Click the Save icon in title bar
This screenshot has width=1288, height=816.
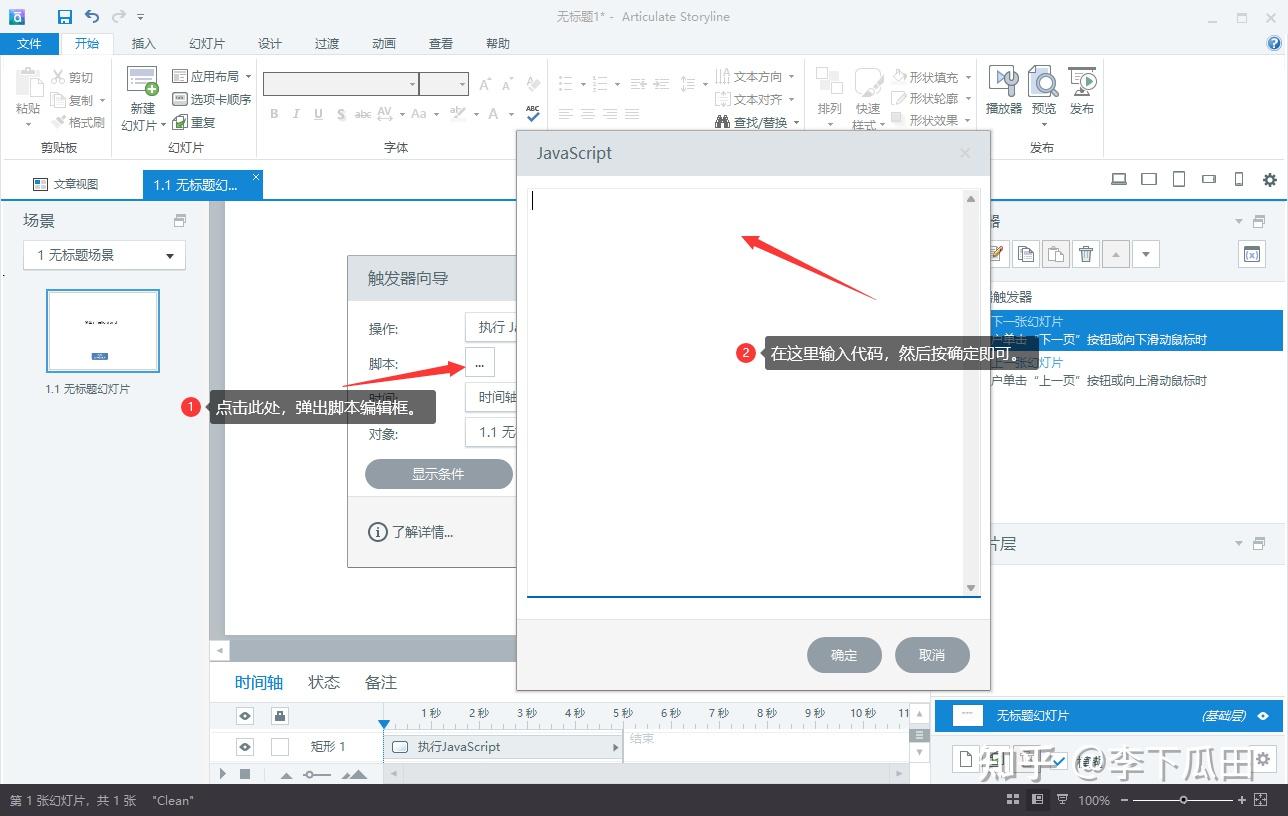coord(65,16)
